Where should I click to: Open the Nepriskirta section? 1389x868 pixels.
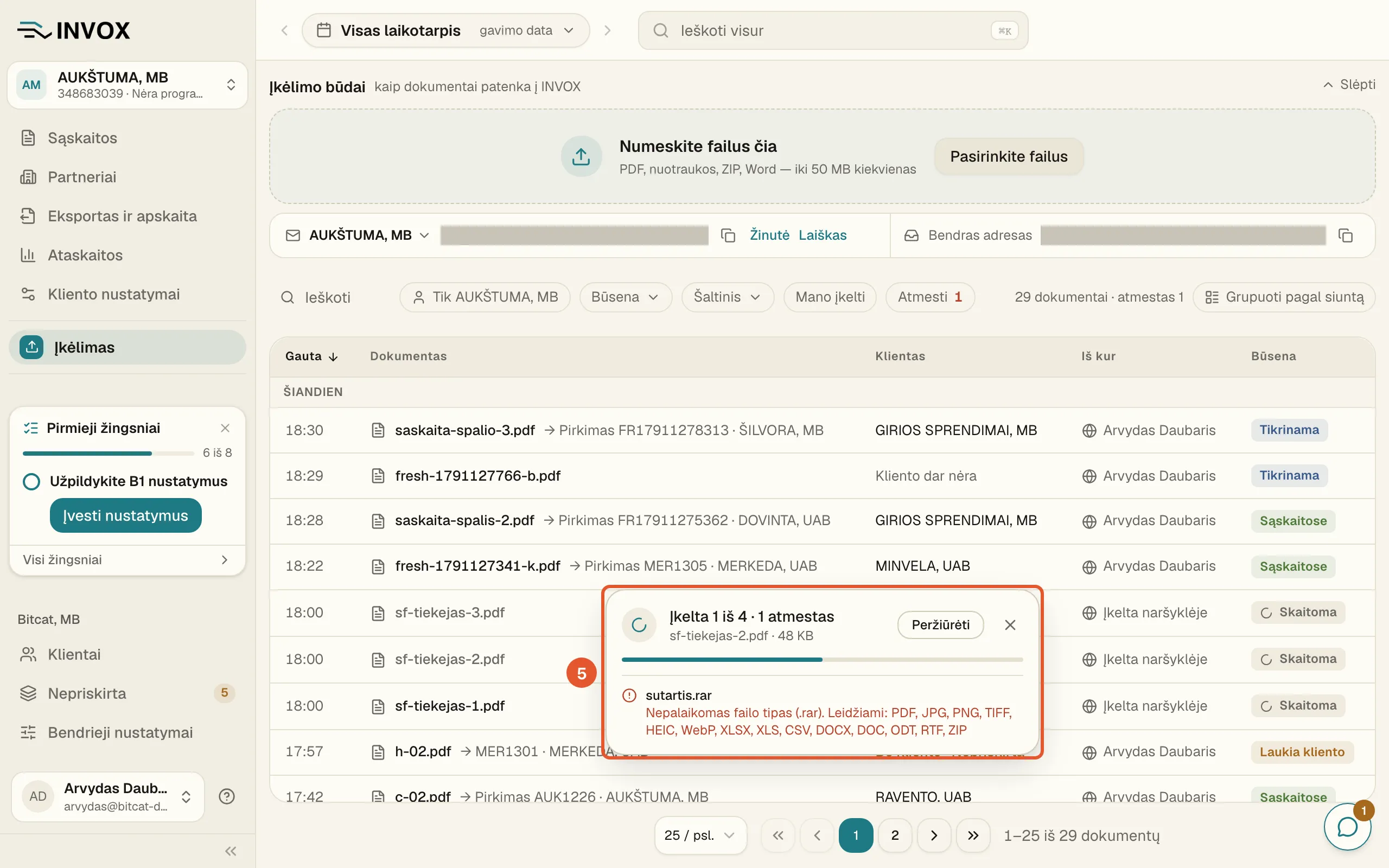[x=128, y=693]
